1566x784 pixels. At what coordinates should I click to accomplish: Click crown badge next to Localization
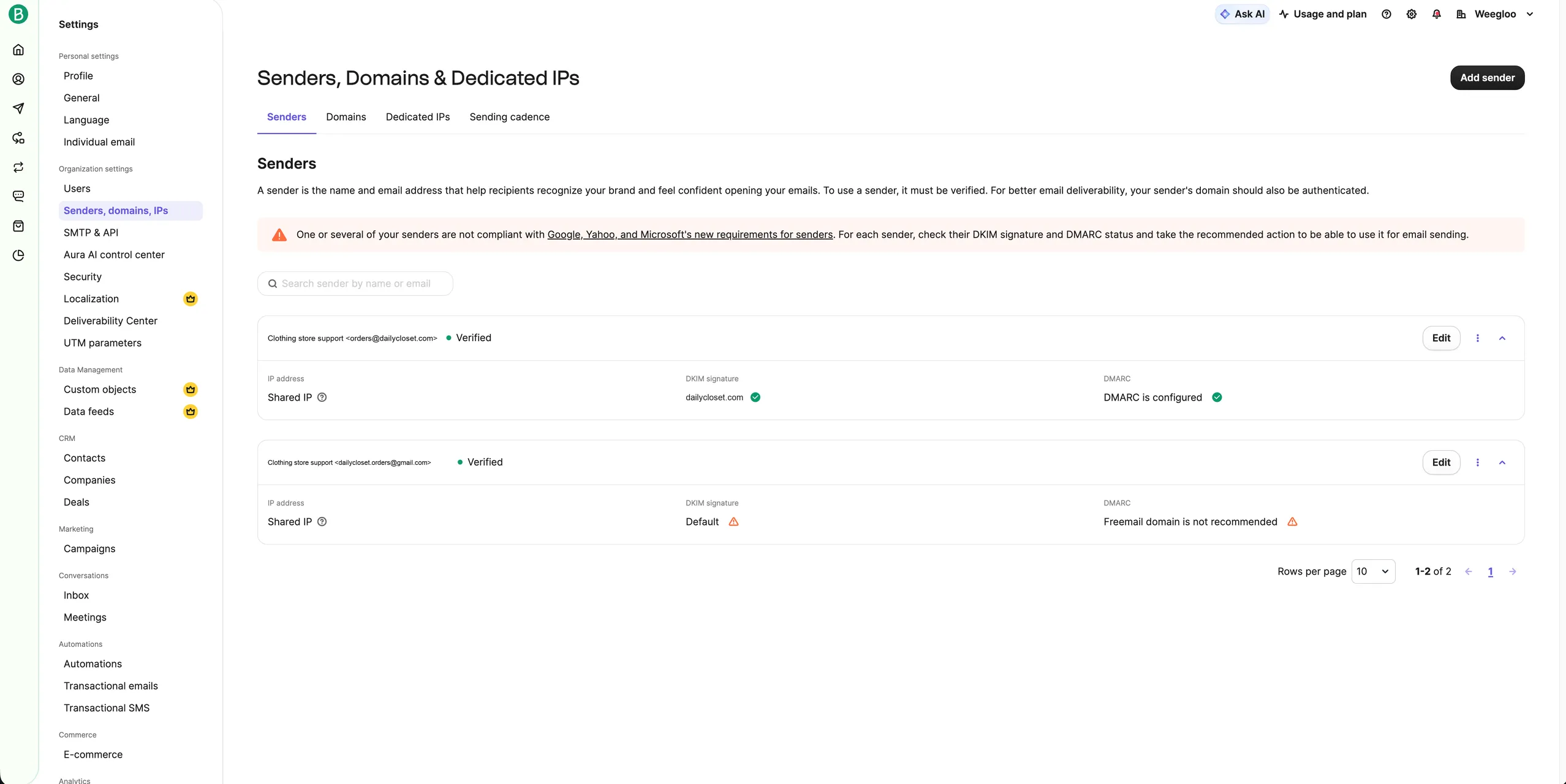tap(191, 299)
